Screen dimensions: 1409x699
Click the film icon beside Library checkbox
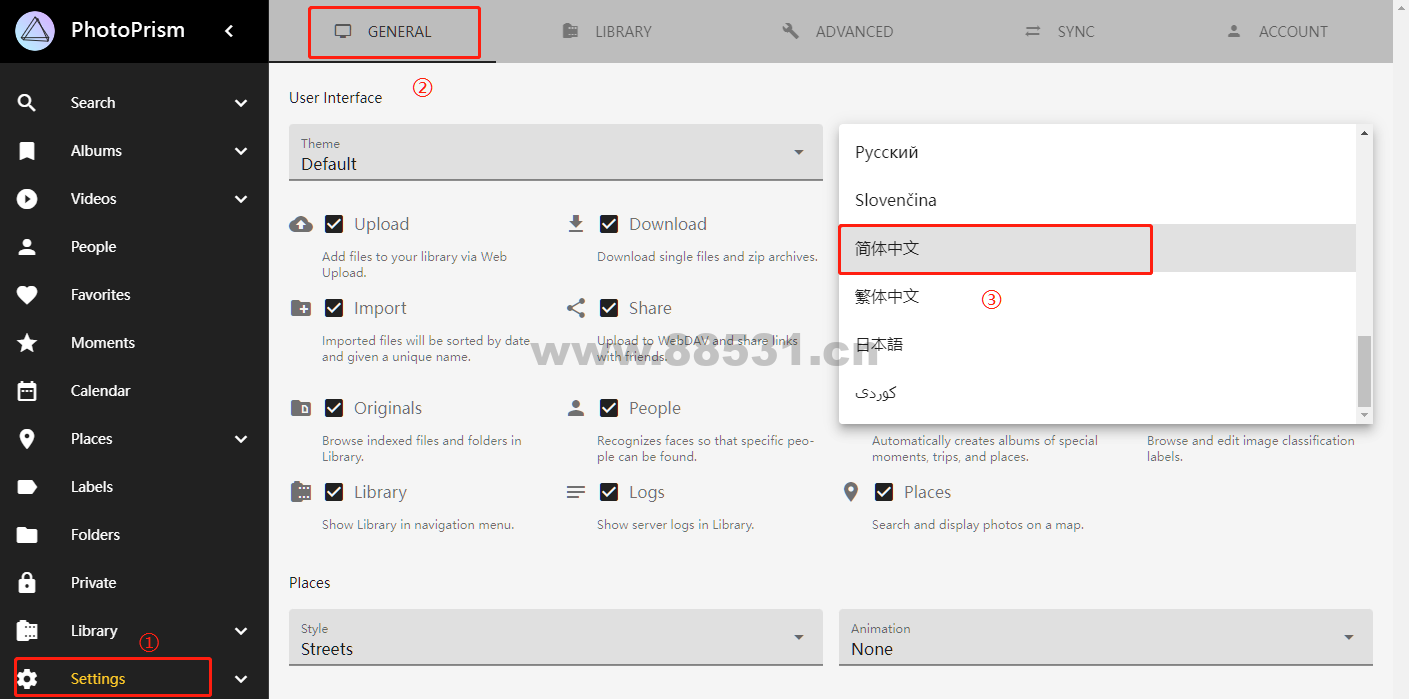[301, 492]
